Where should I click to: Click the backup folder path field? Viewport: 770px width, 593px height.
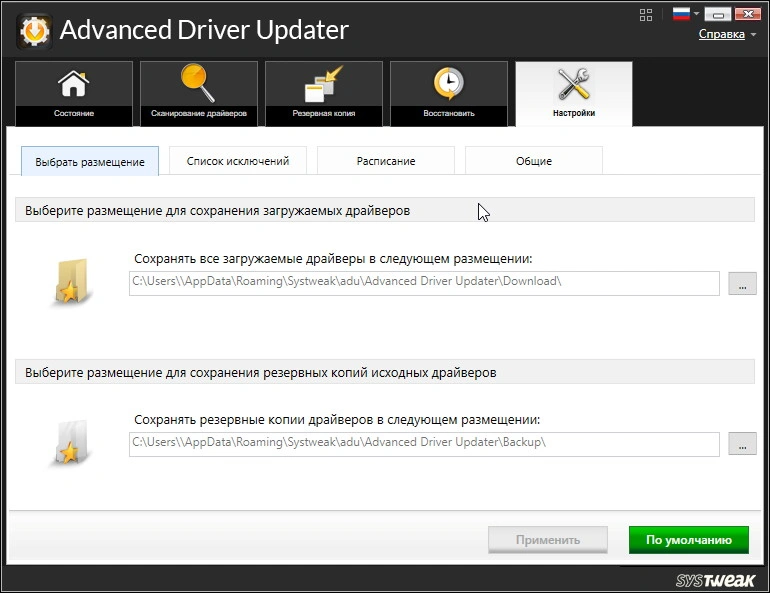point(424,444)
